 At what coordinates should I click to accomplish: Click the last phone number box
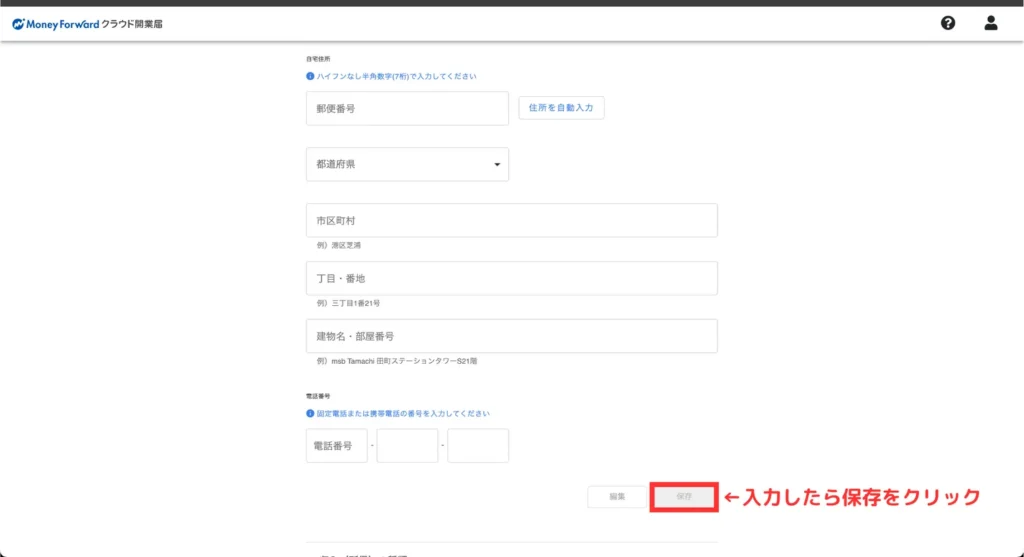[x=478, y=446]
